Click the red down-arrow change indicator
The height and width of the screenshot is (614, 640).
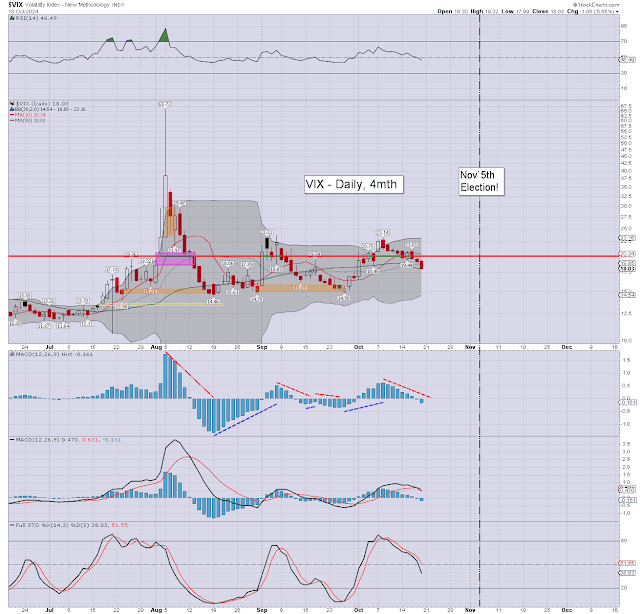617,12
